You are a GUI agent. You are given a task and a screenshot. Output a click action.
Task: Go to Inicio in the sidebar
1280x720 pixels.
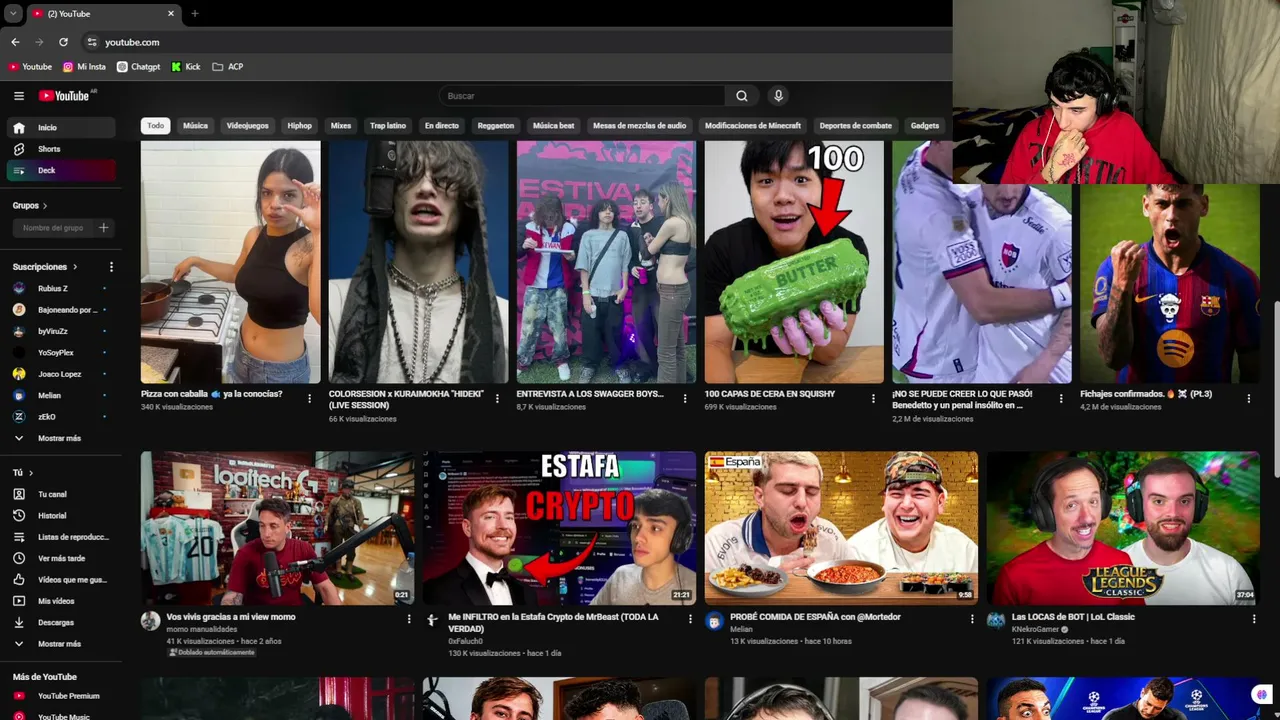pos(61,128)
